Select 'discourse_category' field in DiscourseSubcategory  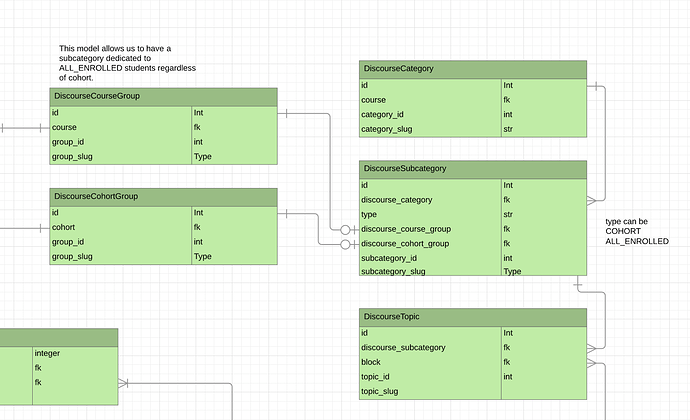pyautogui.click(x=397, y=200)
